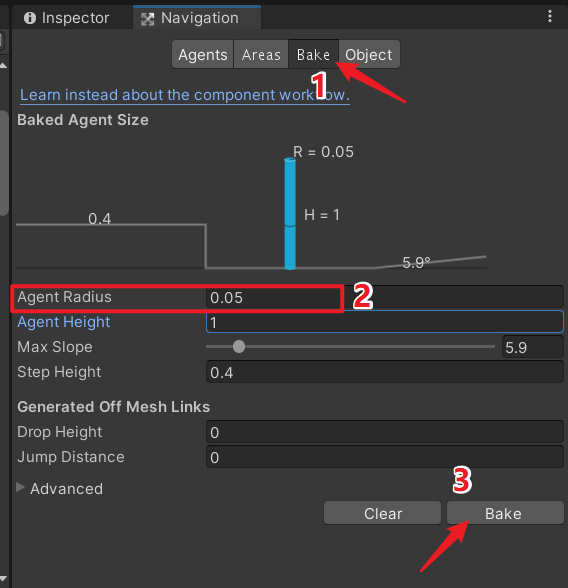Click the scroll down arrow at bottom left
This screenshot has height=588, width=568.
(x=3, y=579)
